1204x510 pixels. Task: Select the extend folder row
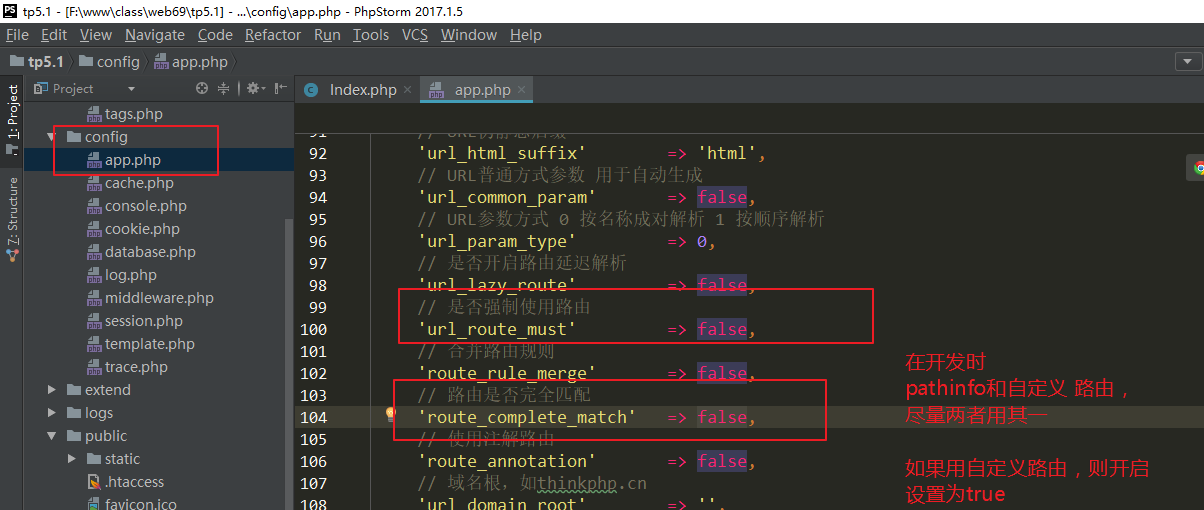(x=157, y=390)
